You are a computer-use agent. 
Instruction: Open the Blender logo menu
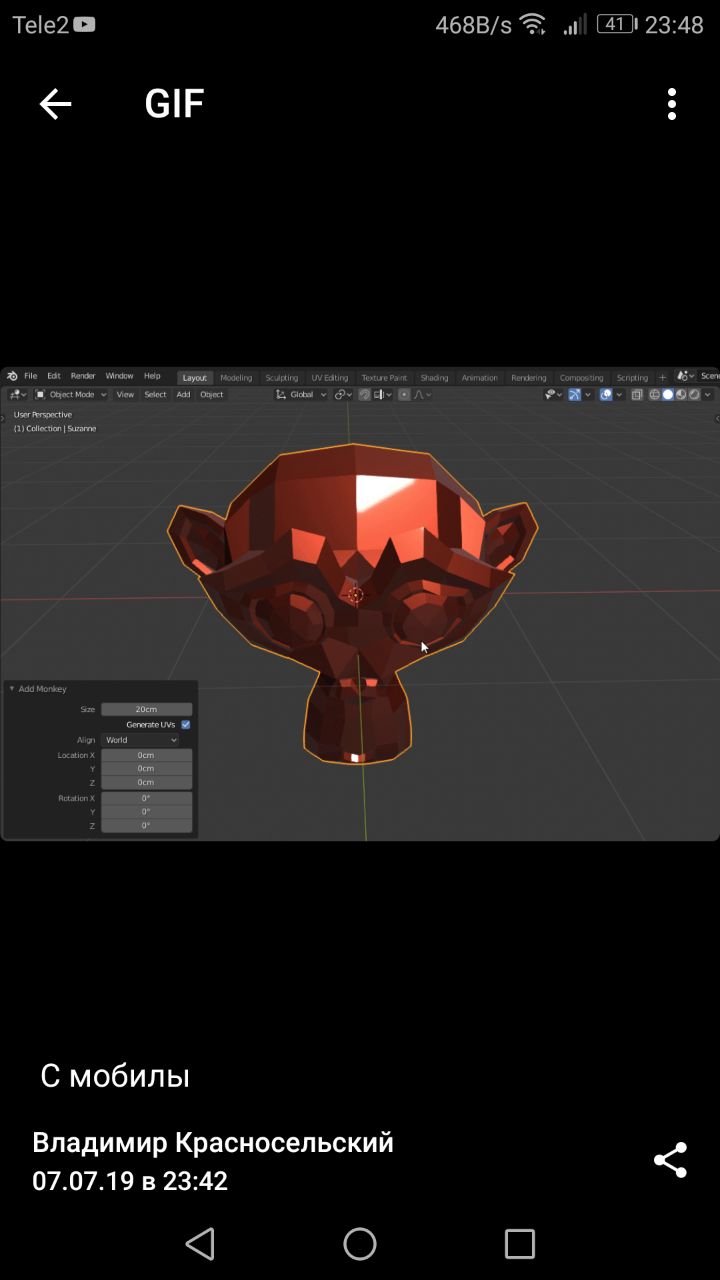pos(12,376)
